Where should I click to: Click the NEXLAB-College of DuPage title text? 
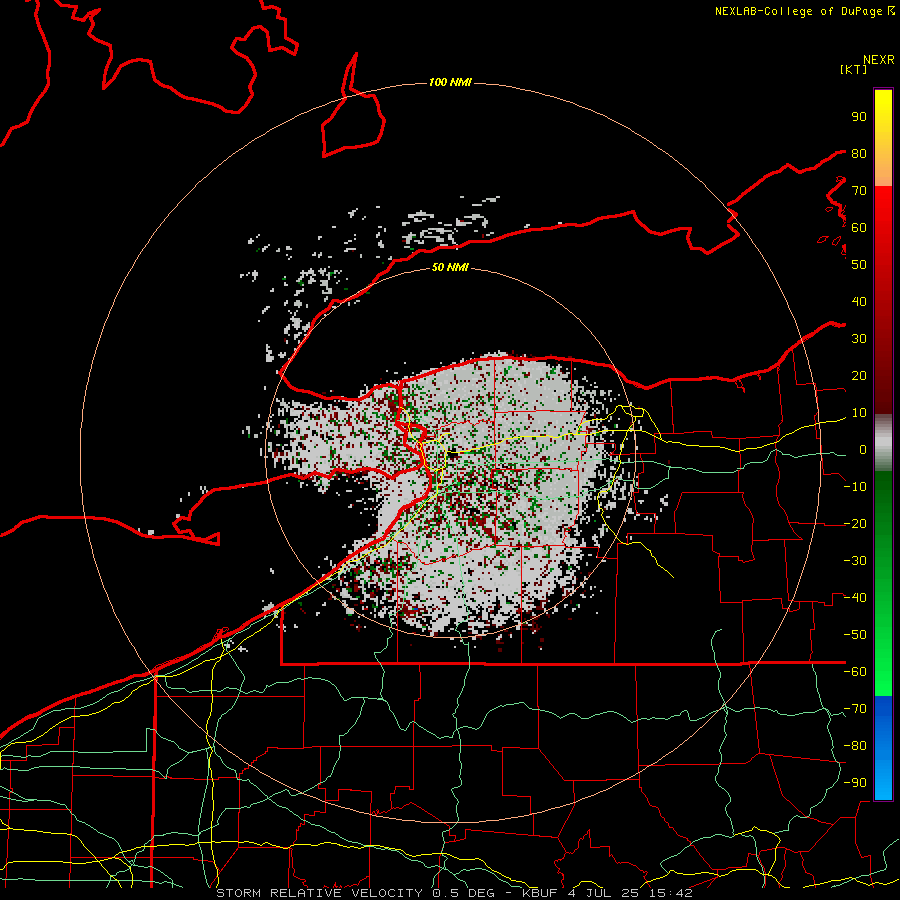point(800,11)
